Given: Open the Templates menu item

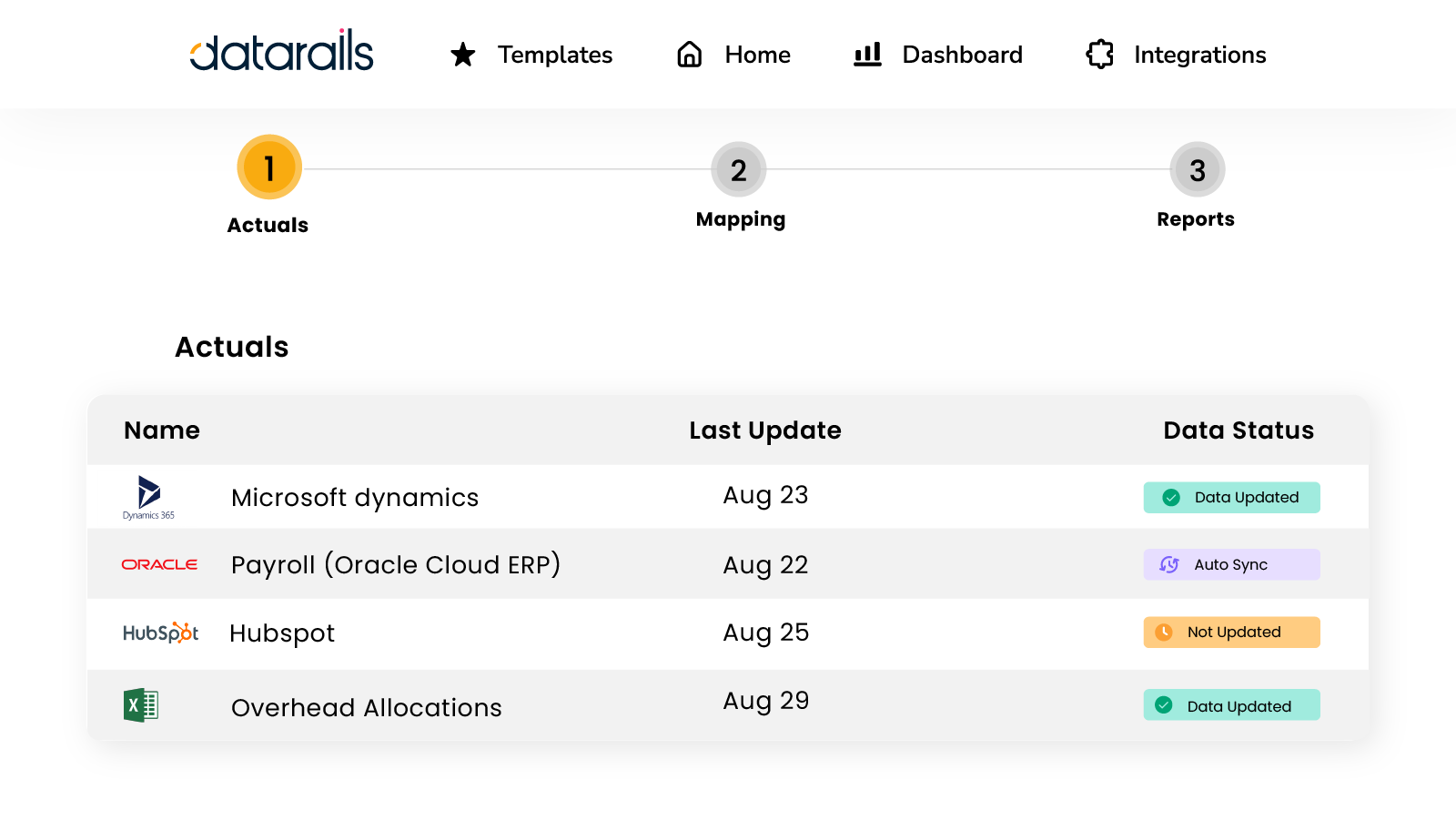Looking at the screenshot, I should [x=554, y=55].
